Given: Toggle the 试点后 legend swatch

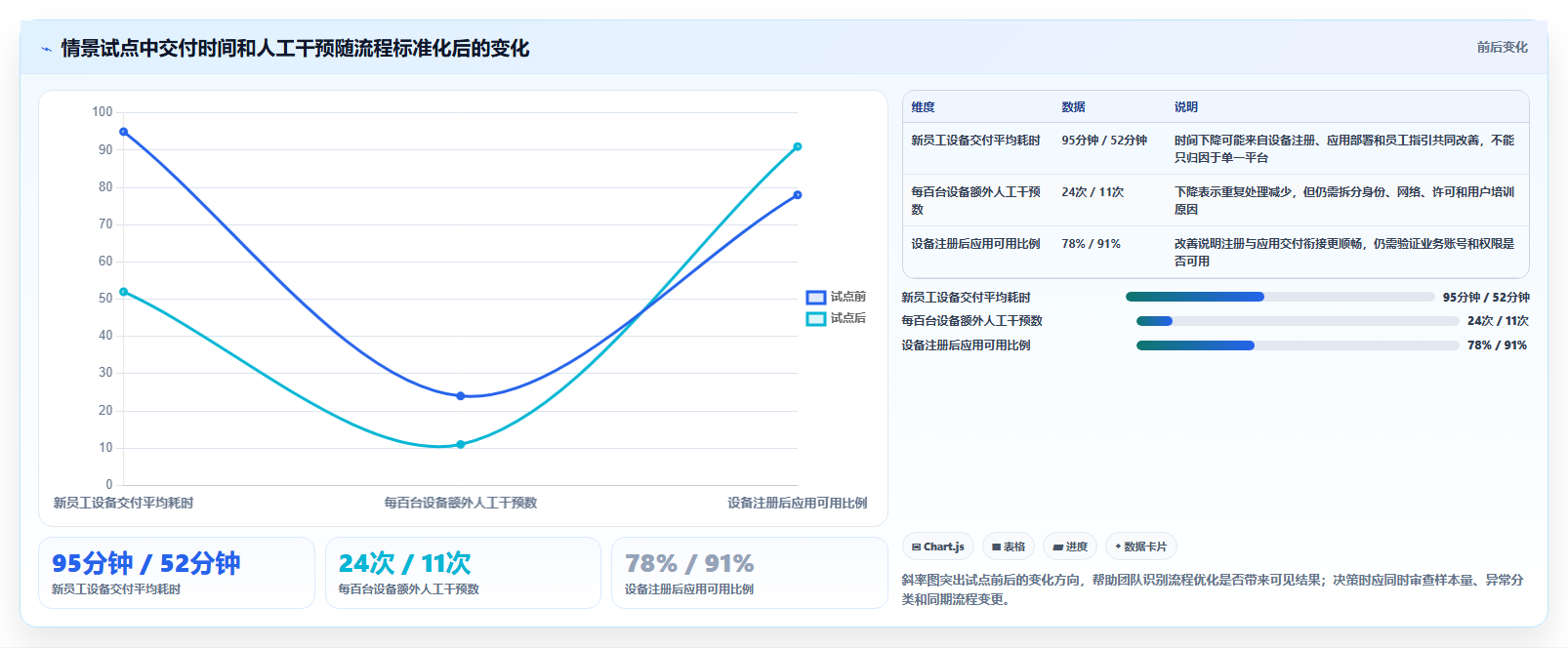Looking at the screenshot, I should [x=816, y=319].
